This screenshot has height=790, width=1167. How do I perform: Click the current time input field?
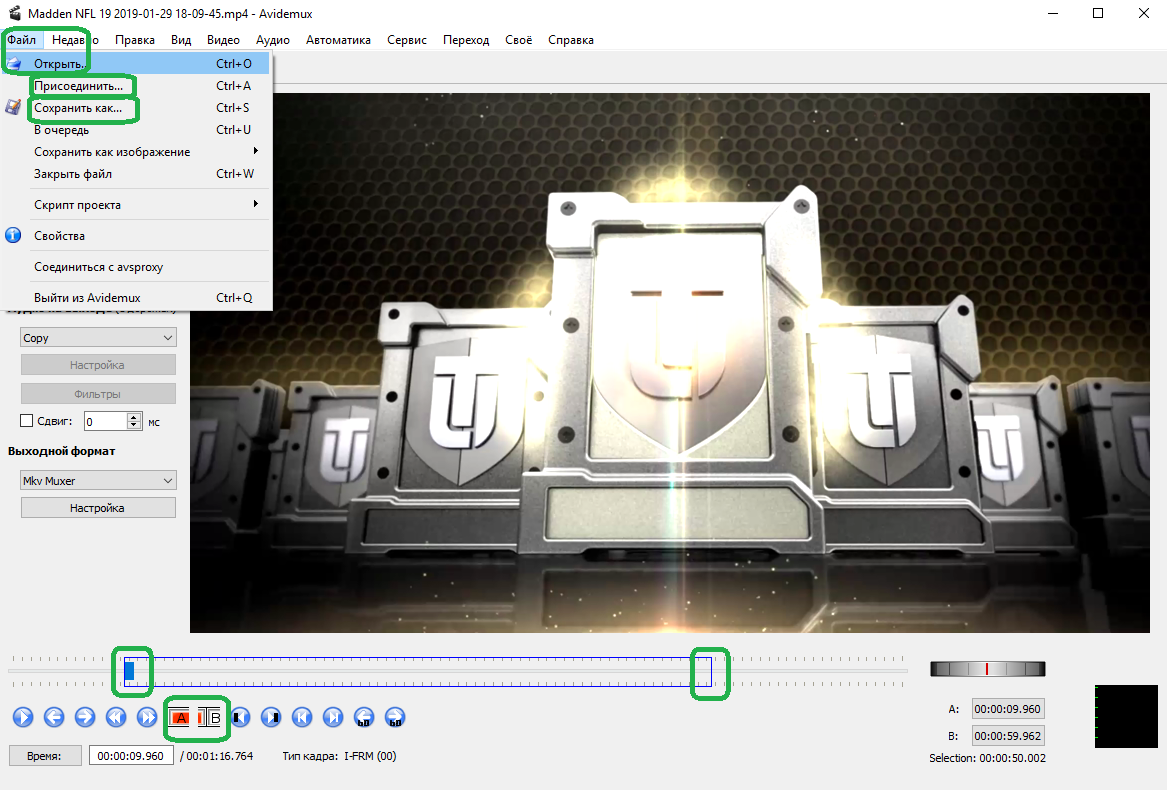click(130, 756)
